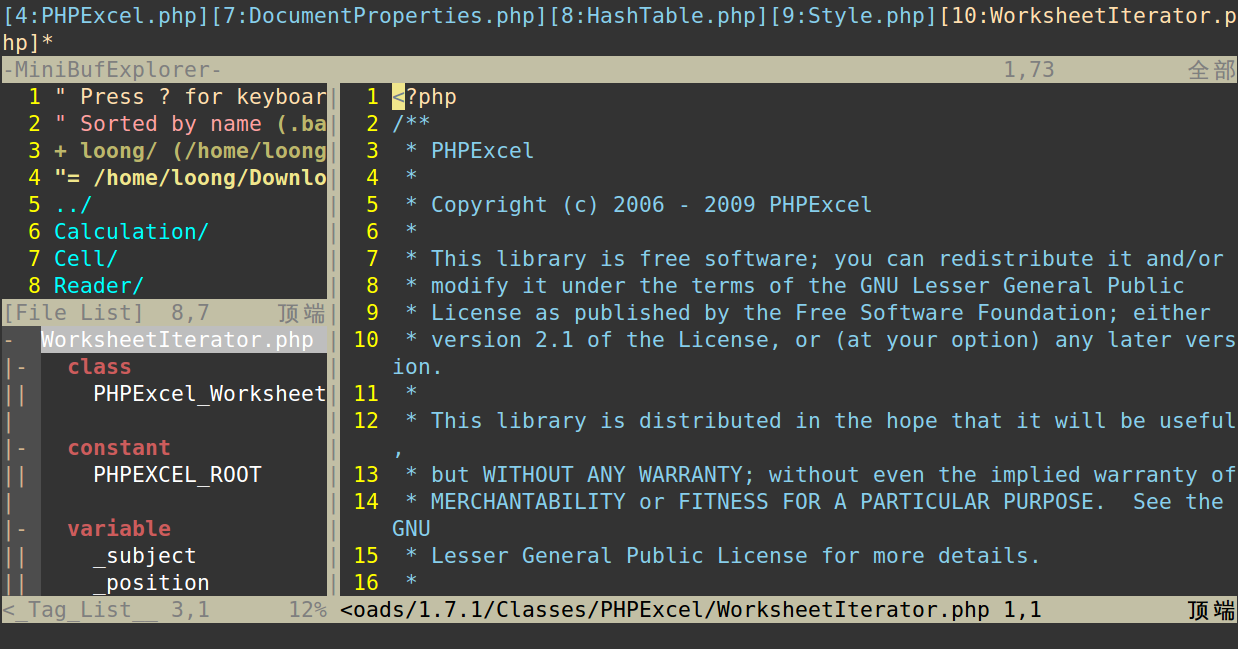Screen dimensions: 1238x649
Task: Click the 'Lesser General Public License for more details' line
Action: pos(723,556)
